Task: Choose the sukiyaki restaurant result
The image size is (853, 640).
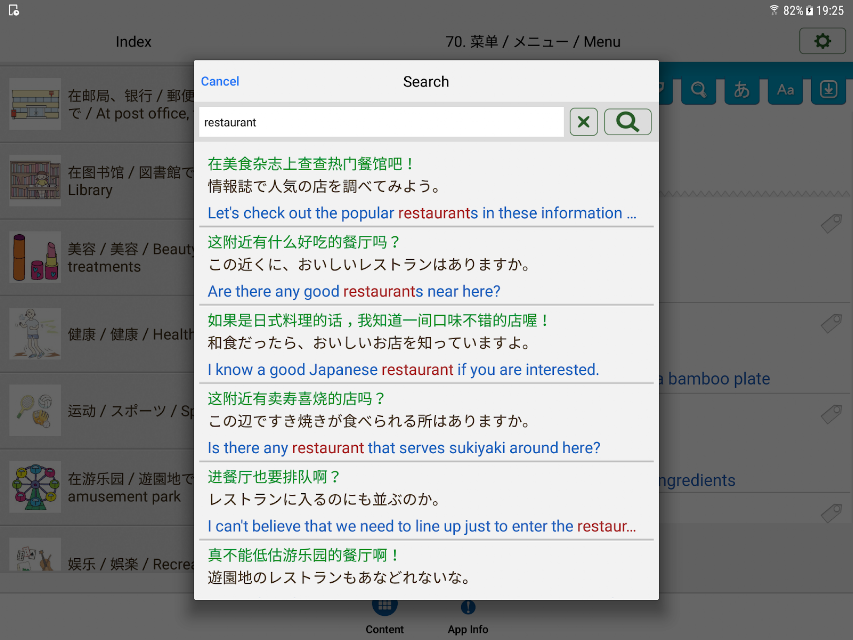Action: click(424, 423)
